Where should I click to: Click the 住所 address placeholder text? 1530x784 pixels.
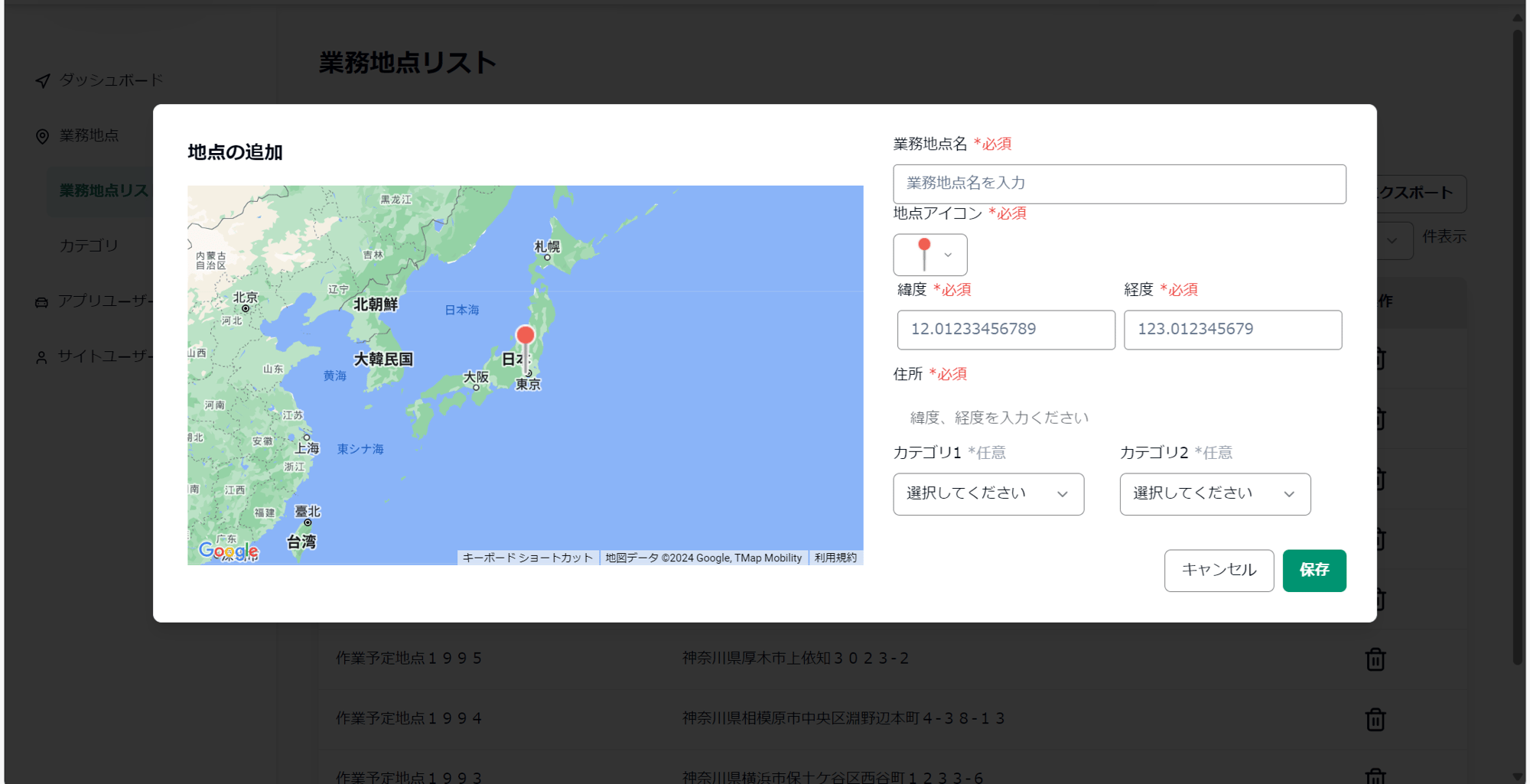click(999, 418)
